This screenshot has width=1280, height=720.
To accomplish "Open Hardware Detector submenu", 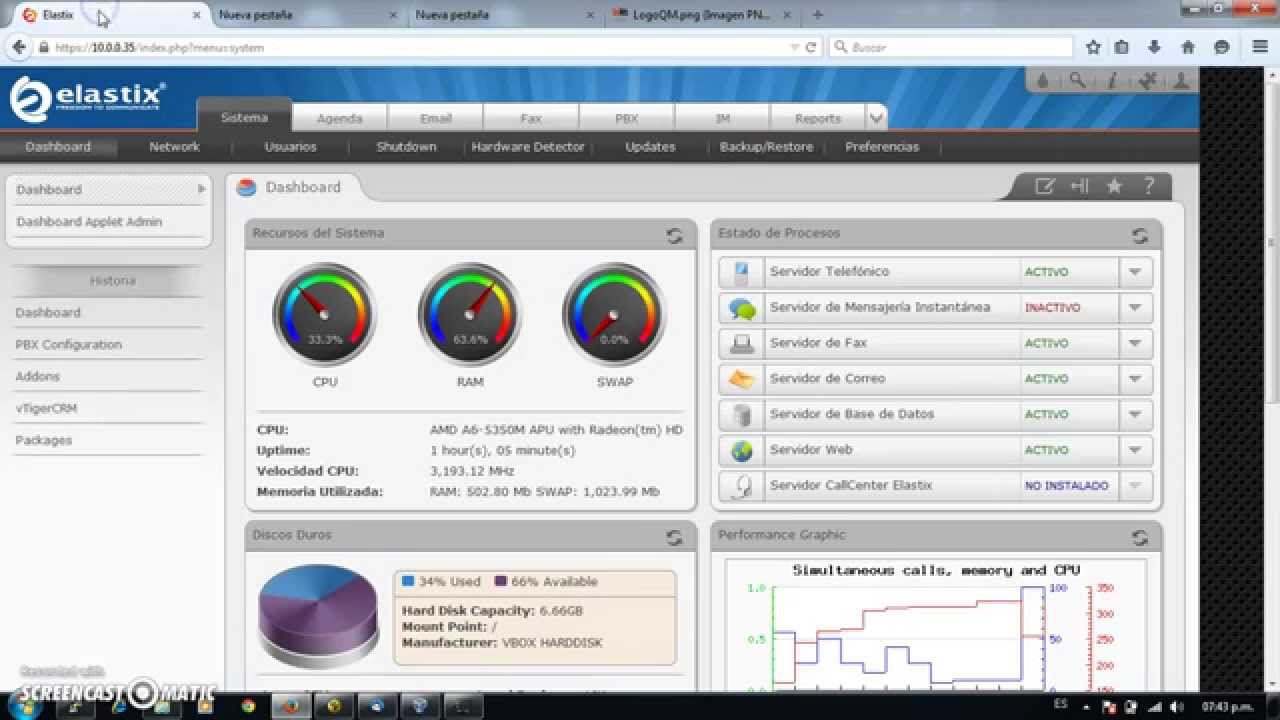I will [x=528, y=146].
